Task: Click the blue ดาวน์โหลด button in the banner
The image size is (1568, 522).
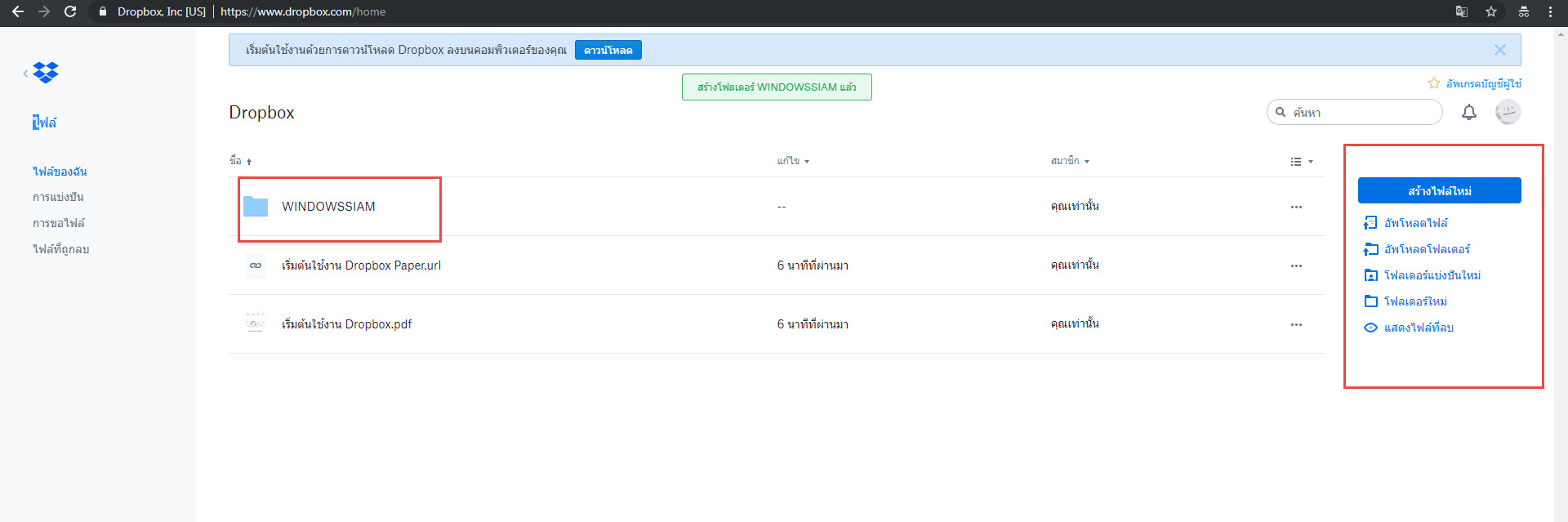Action: 608,50
